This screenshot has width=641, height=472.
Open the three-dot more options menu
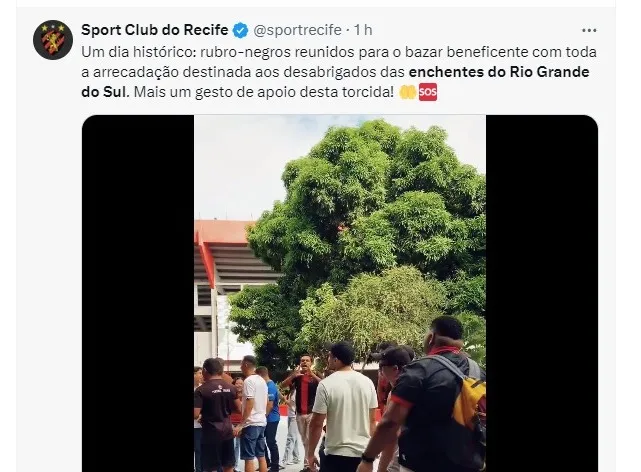(589, 30)
